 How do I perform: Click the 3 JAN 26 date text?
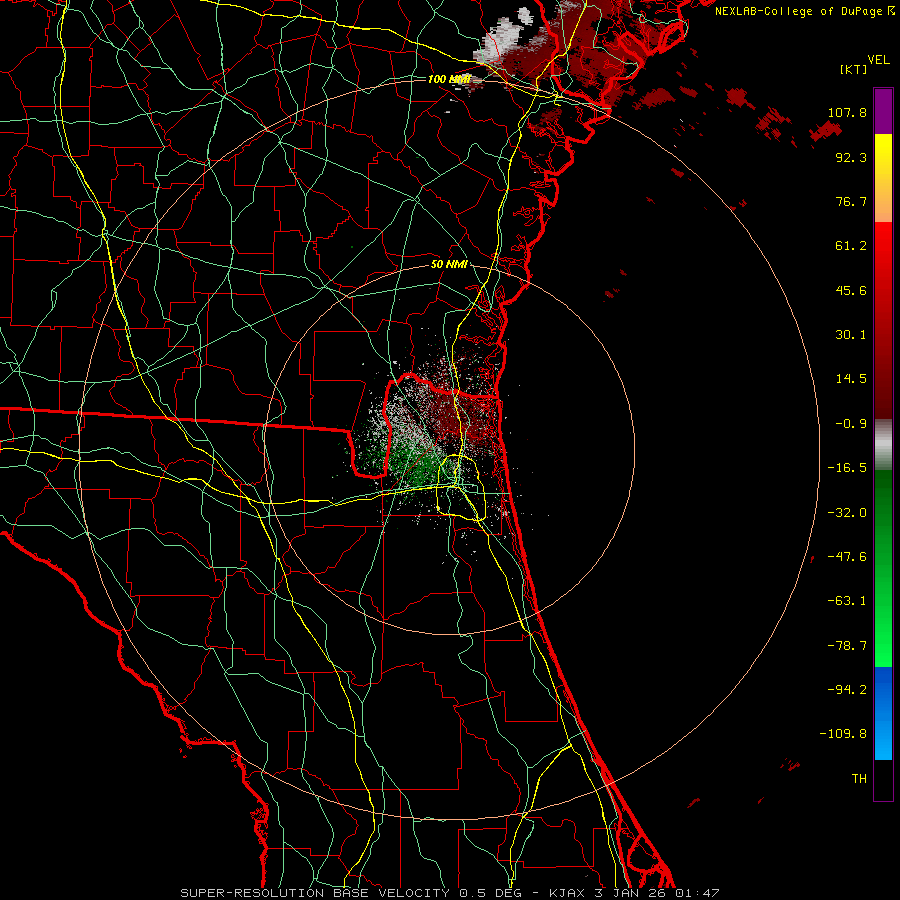click(630, 893)
